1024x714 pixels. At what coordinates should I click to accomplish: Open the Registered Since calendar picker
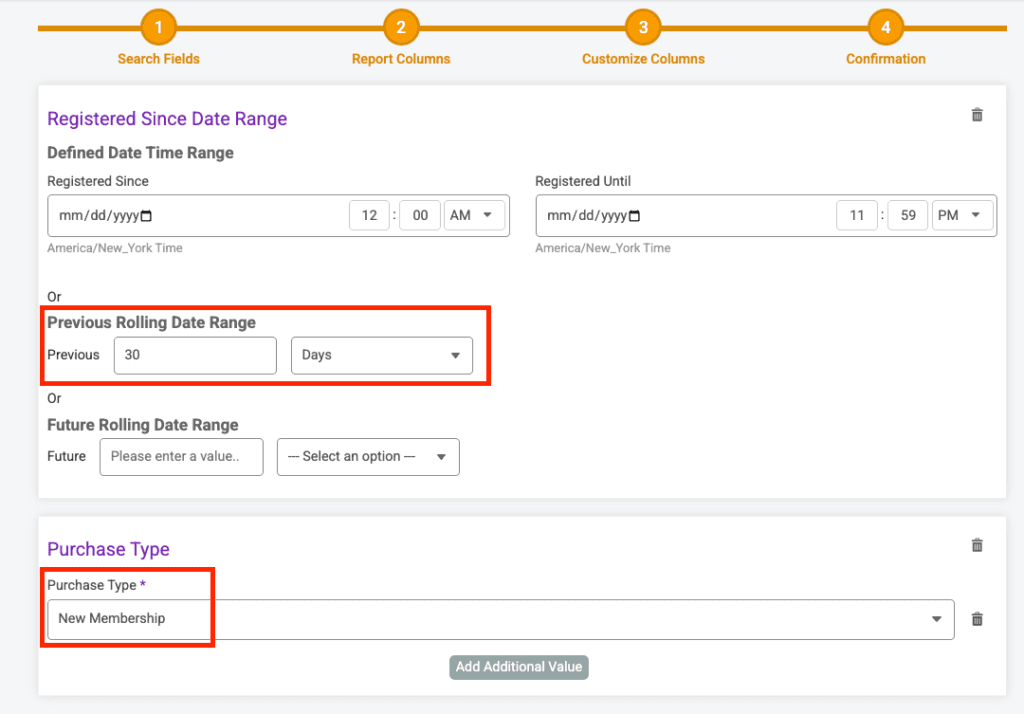tap(146, 216)
